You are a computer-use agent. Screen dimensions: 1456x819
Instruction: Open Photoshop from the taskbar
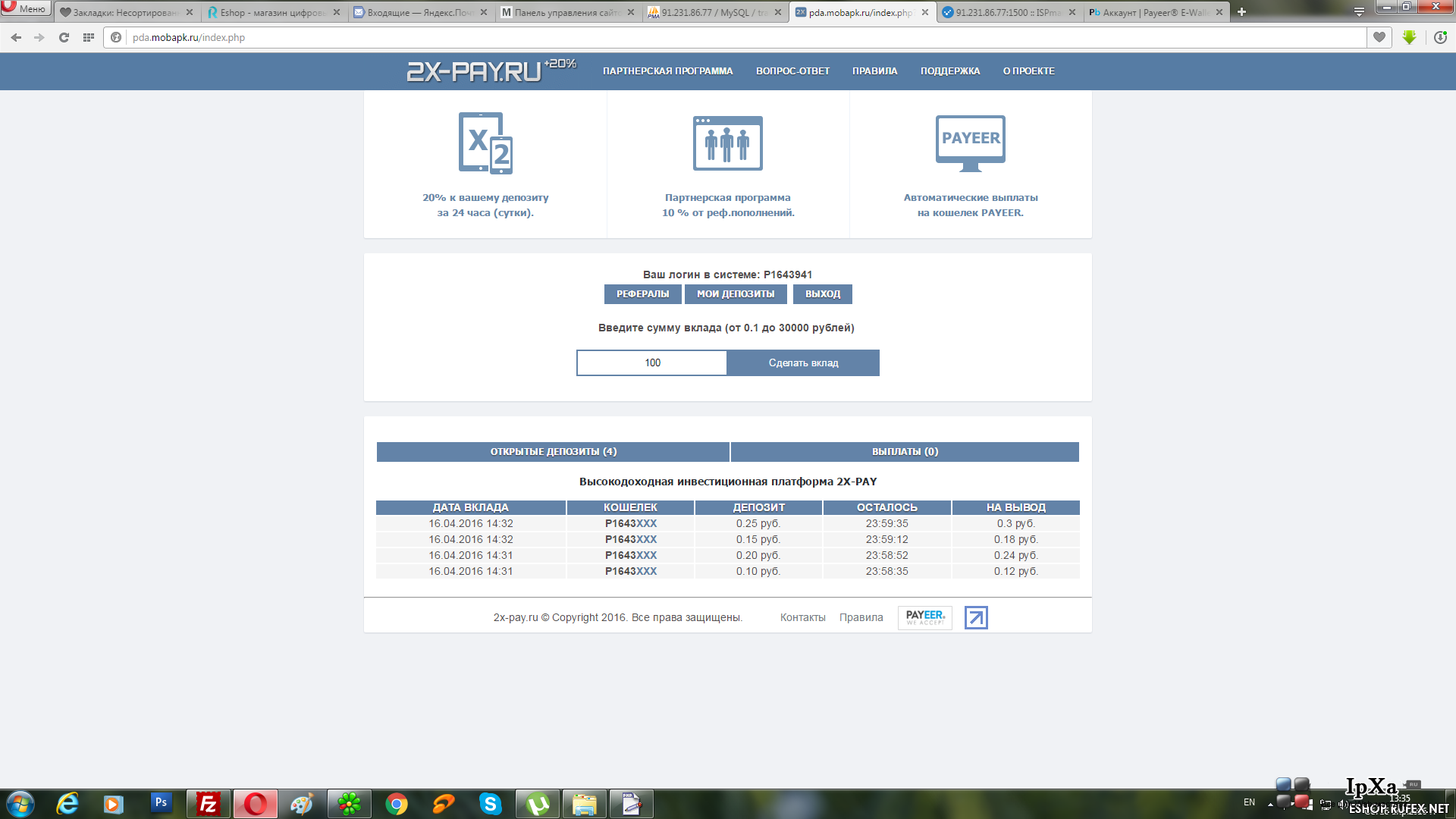point(161,803)
